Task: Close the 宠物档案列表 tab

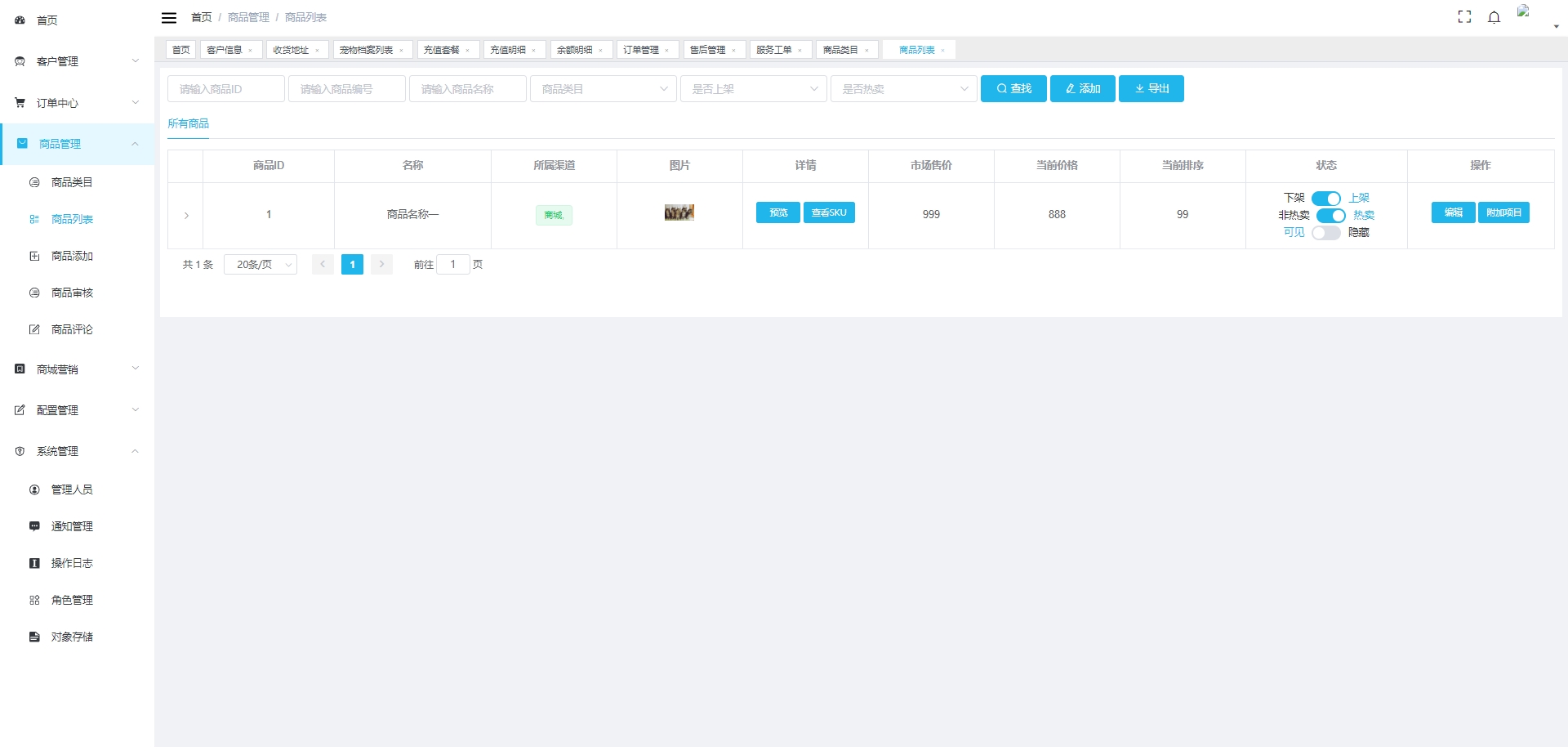Action: point(401,51)
